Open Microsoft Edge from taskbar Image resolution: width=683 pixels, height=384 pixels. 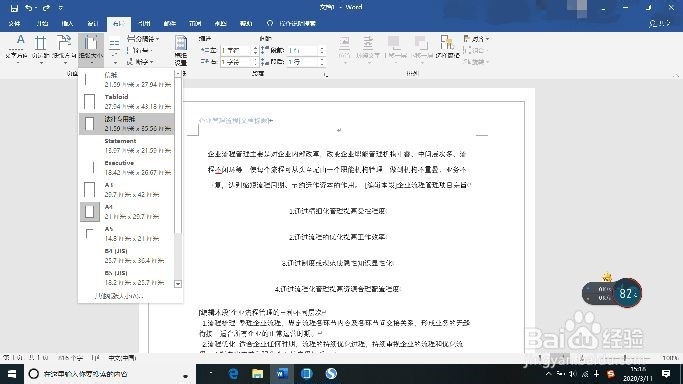coord(233,374)
